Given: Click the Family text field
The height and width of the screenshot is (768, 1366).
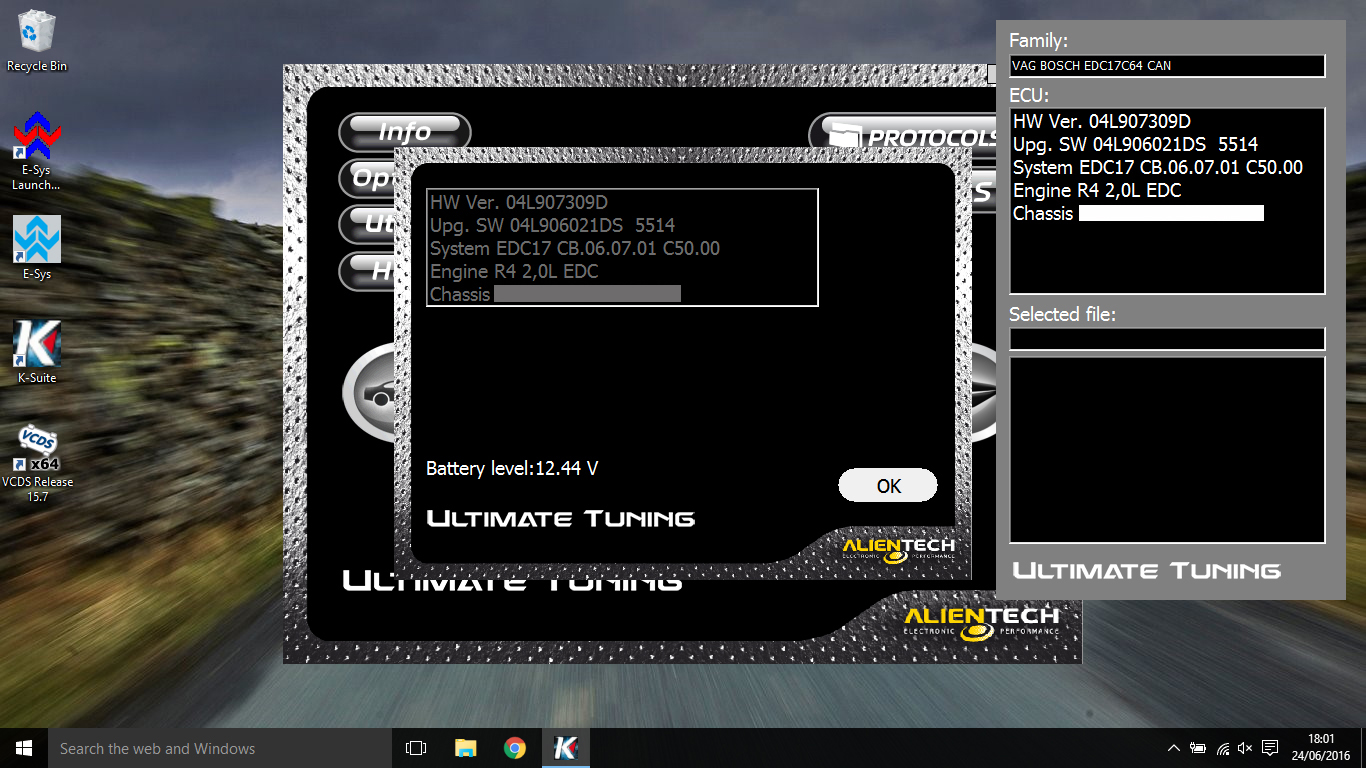Looking at the screenshot, I should coord(1167,66).
